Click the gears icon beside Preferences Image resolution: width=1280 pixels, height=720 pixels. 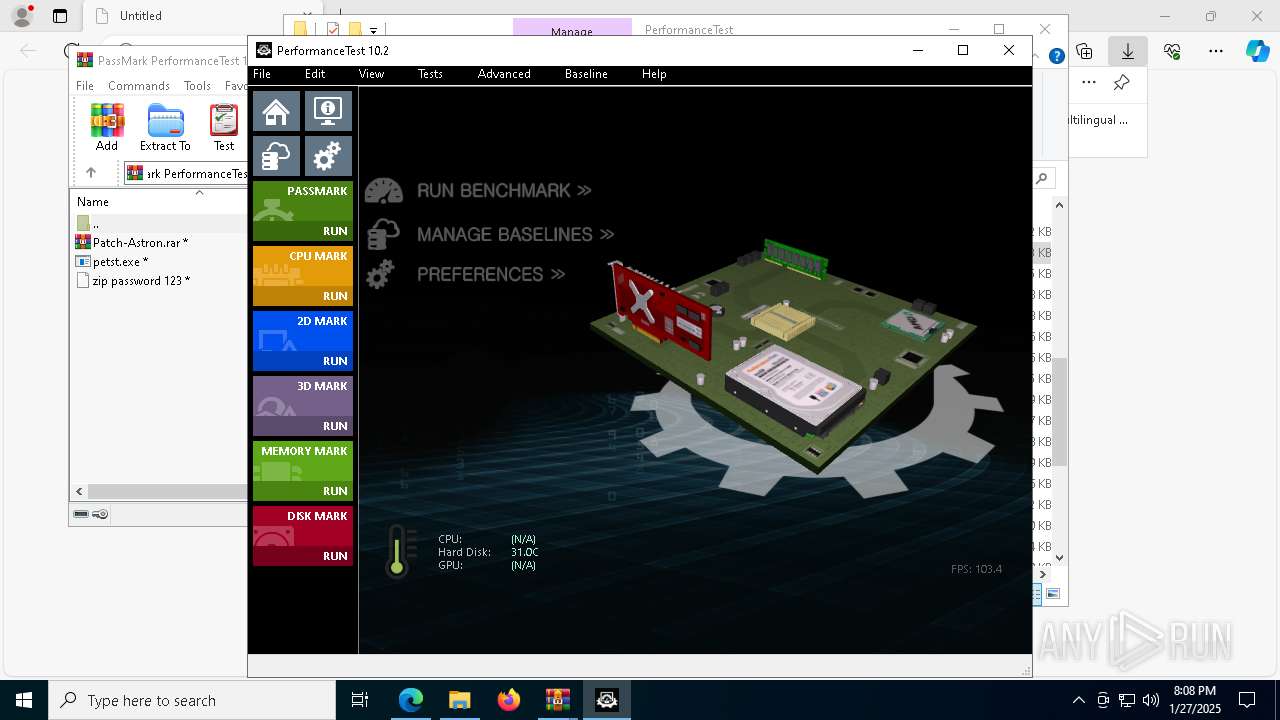click(380, 274)
